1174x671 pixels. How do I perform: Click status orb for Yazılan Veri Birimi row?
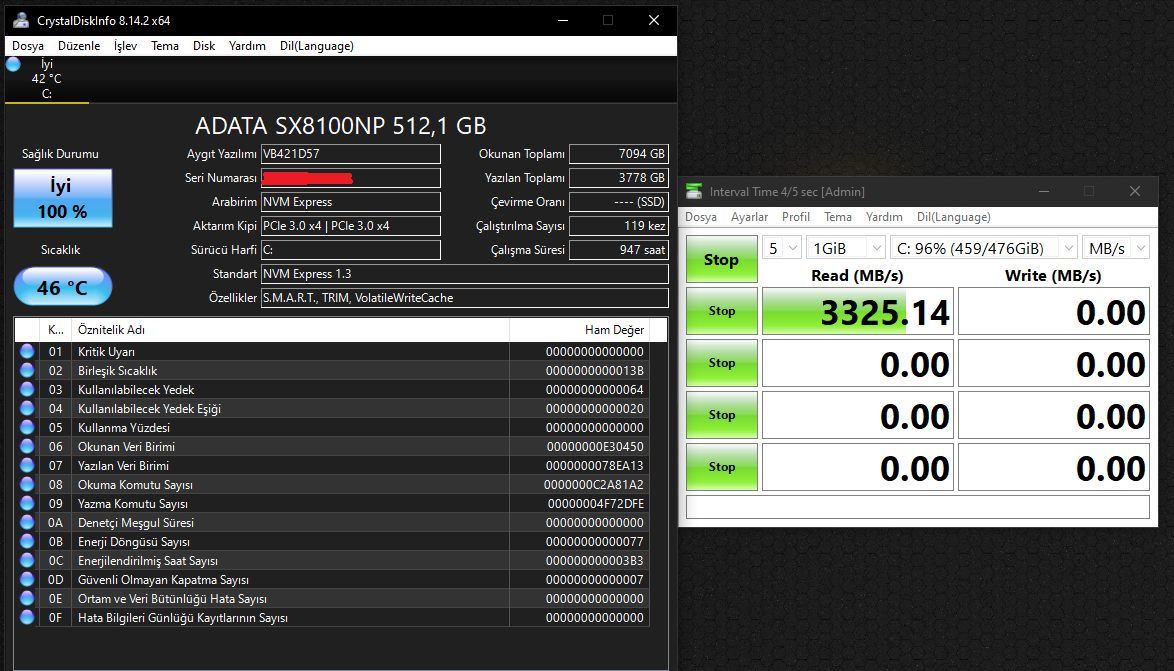[x=27, y=465]
